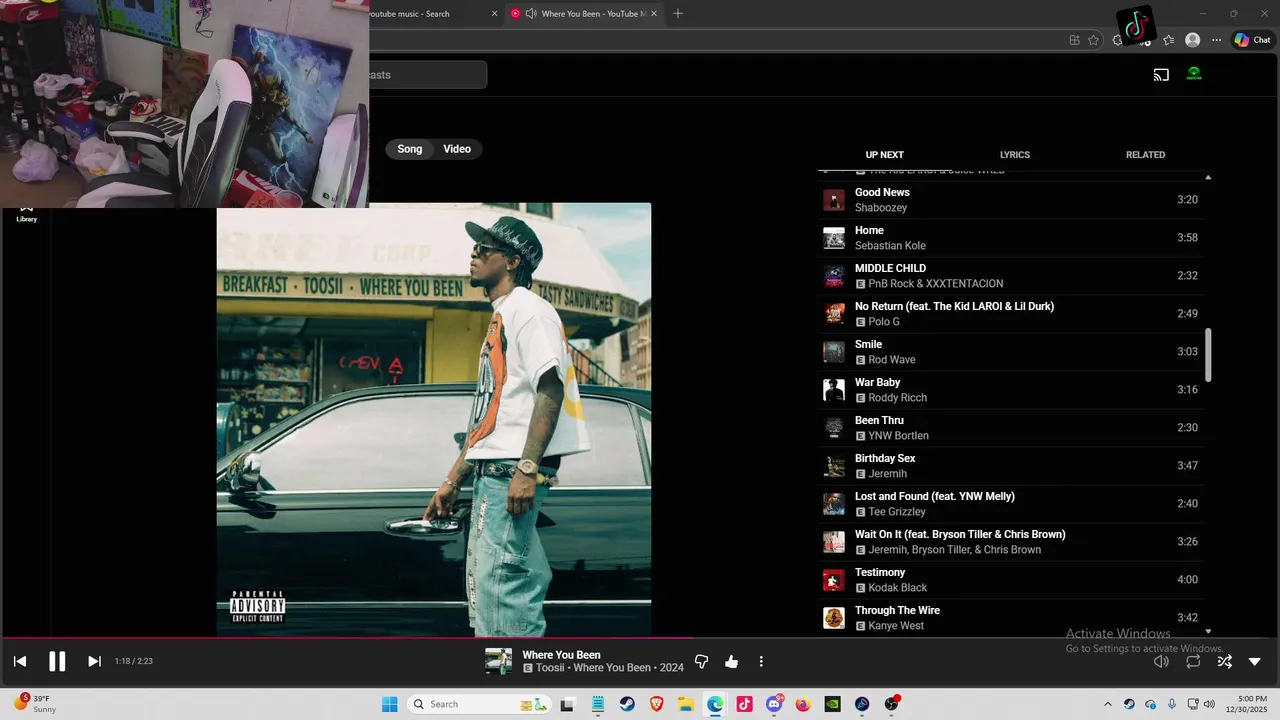Play Through The Wire by Kanye West
Viewport: 1280px width, 720px height.
pos(1011,618)
